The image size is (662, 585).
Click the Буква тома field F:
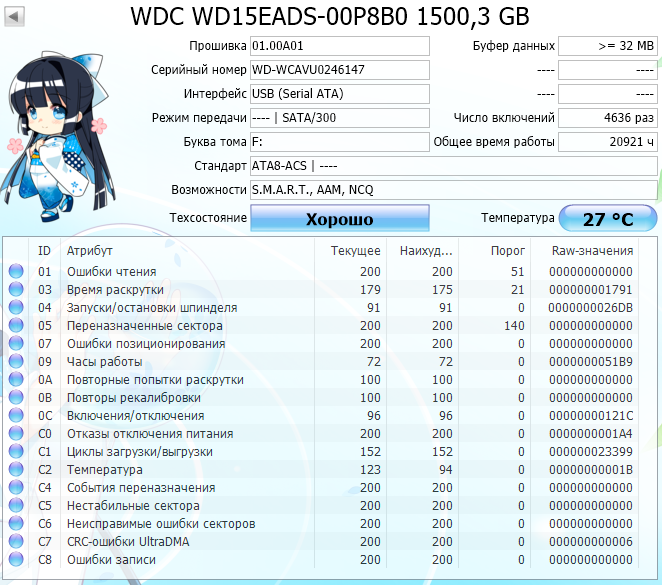[x=340, y=142]
